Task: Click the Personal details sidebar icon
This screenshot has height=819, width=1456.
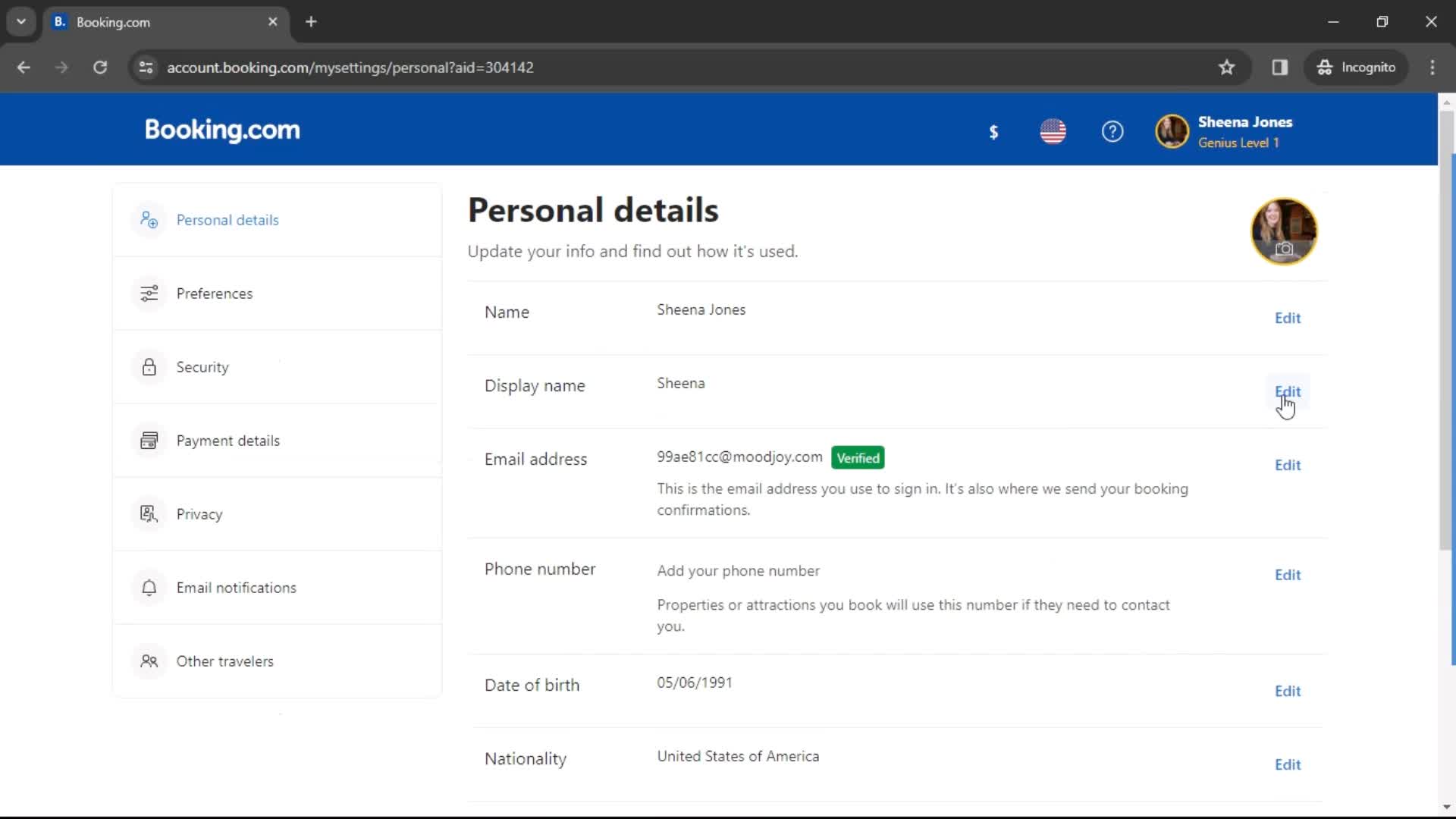Action: [x=149, y=220]
